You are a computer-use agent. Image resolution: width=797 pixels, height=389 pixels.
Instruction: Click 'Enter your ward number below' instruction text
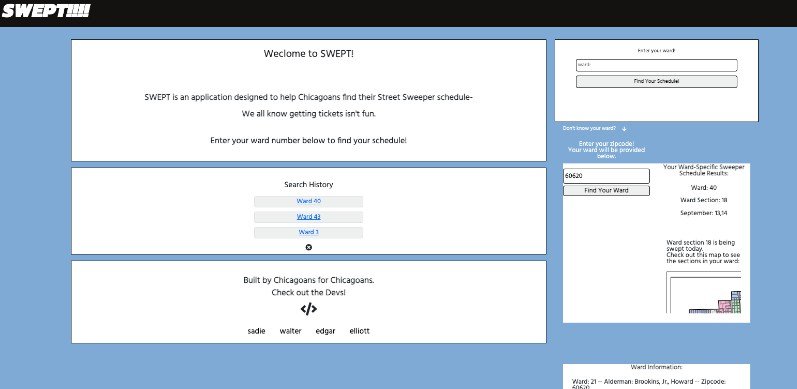309,140
